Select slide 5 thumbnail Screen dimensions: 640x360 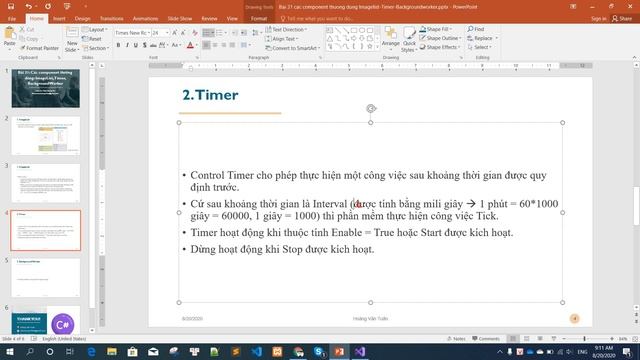pyautogui.click(x=46, y=278)
